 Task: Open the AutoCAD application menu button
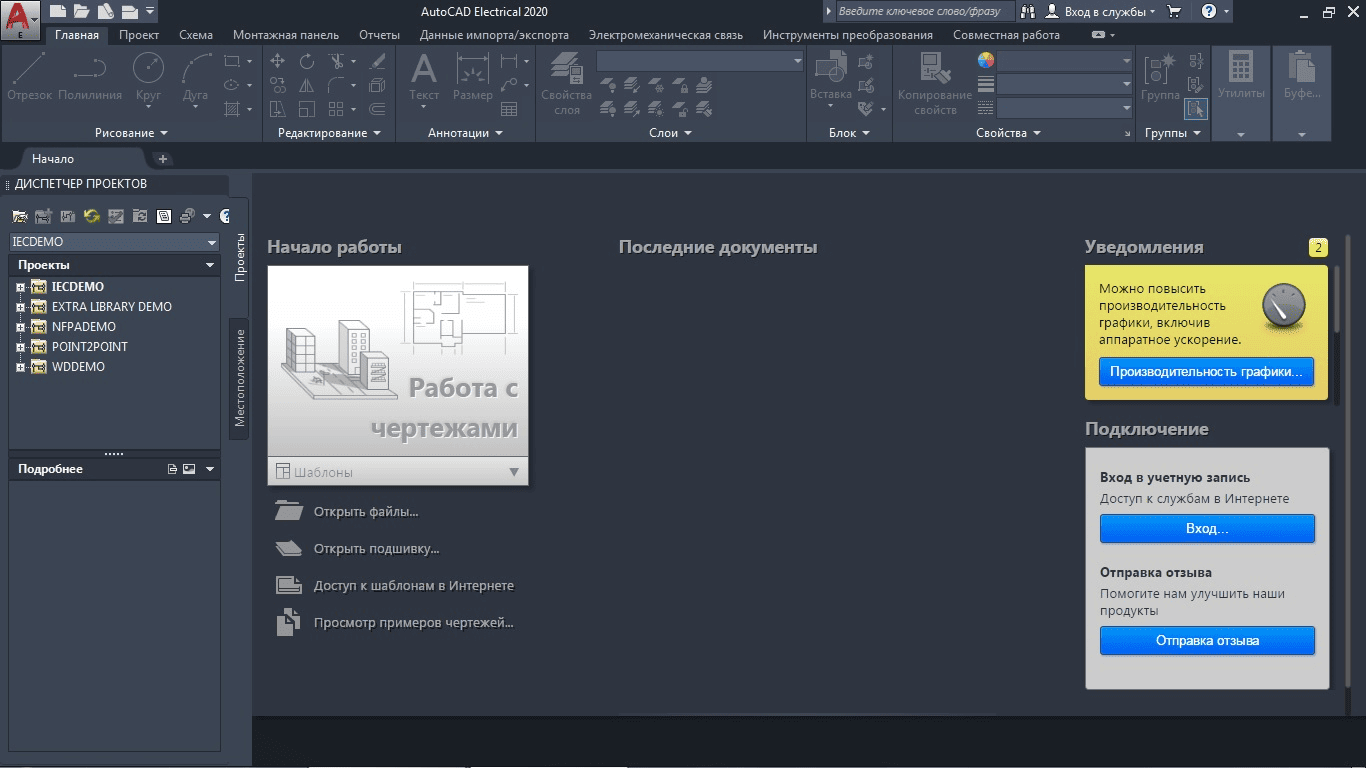(21, 20)
